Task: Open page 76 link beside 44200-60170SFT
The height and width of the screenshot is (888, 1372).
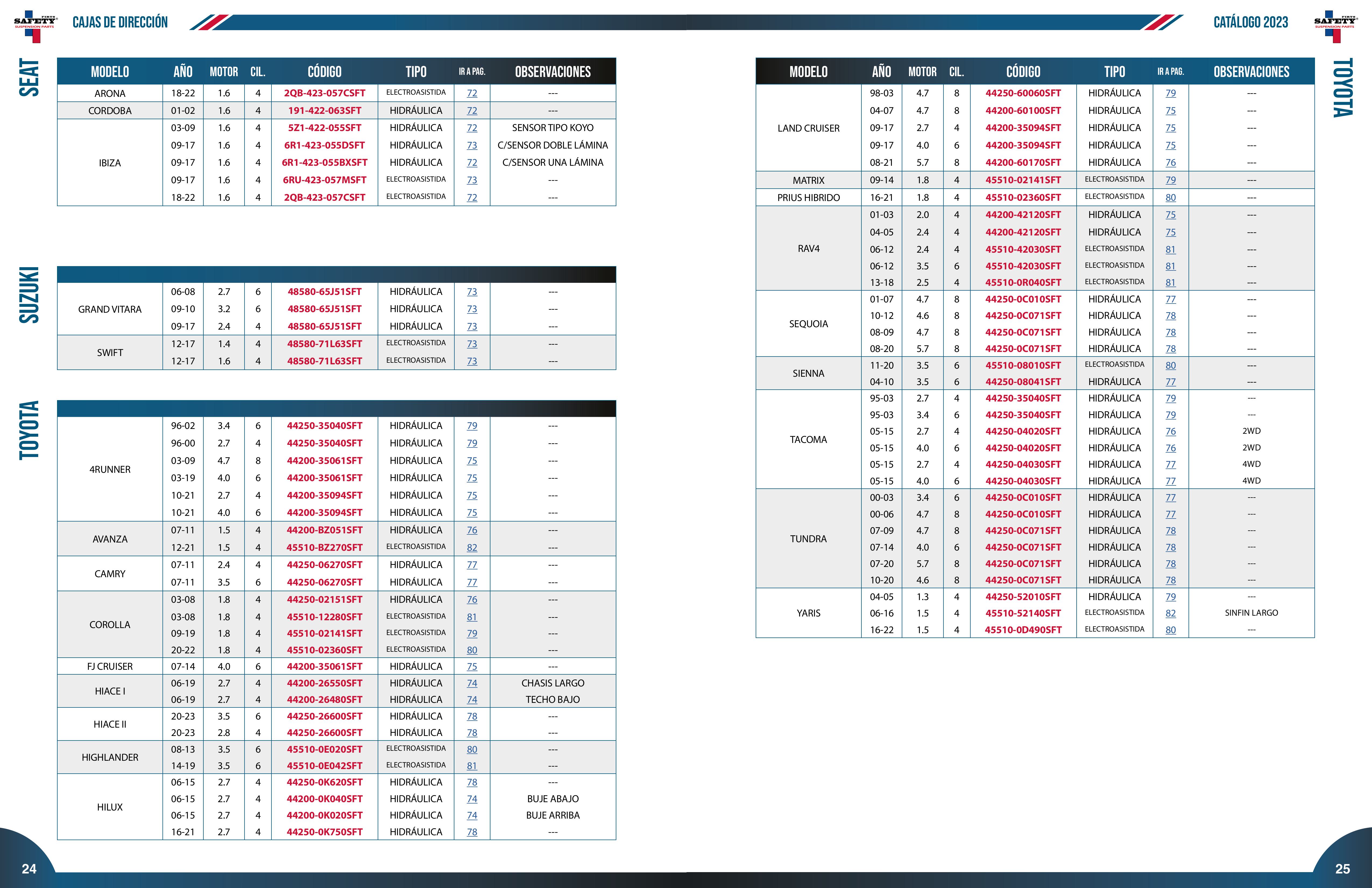Action: click(x=1171, y=163)
